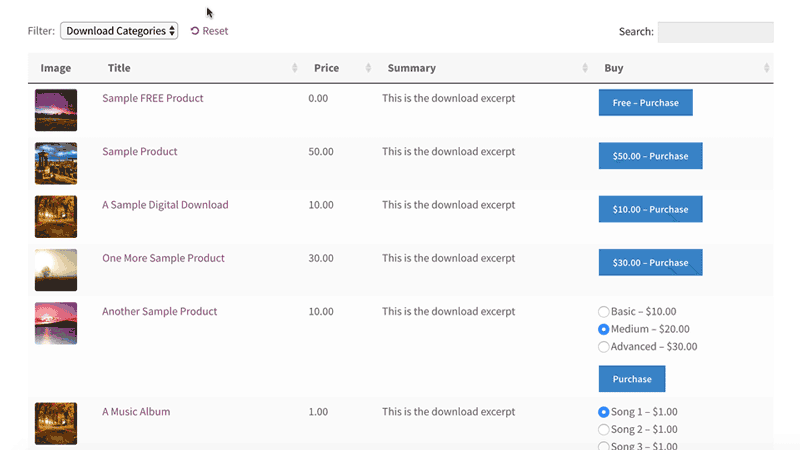Select Song 1 – $1.00 option

click(604, 412)
